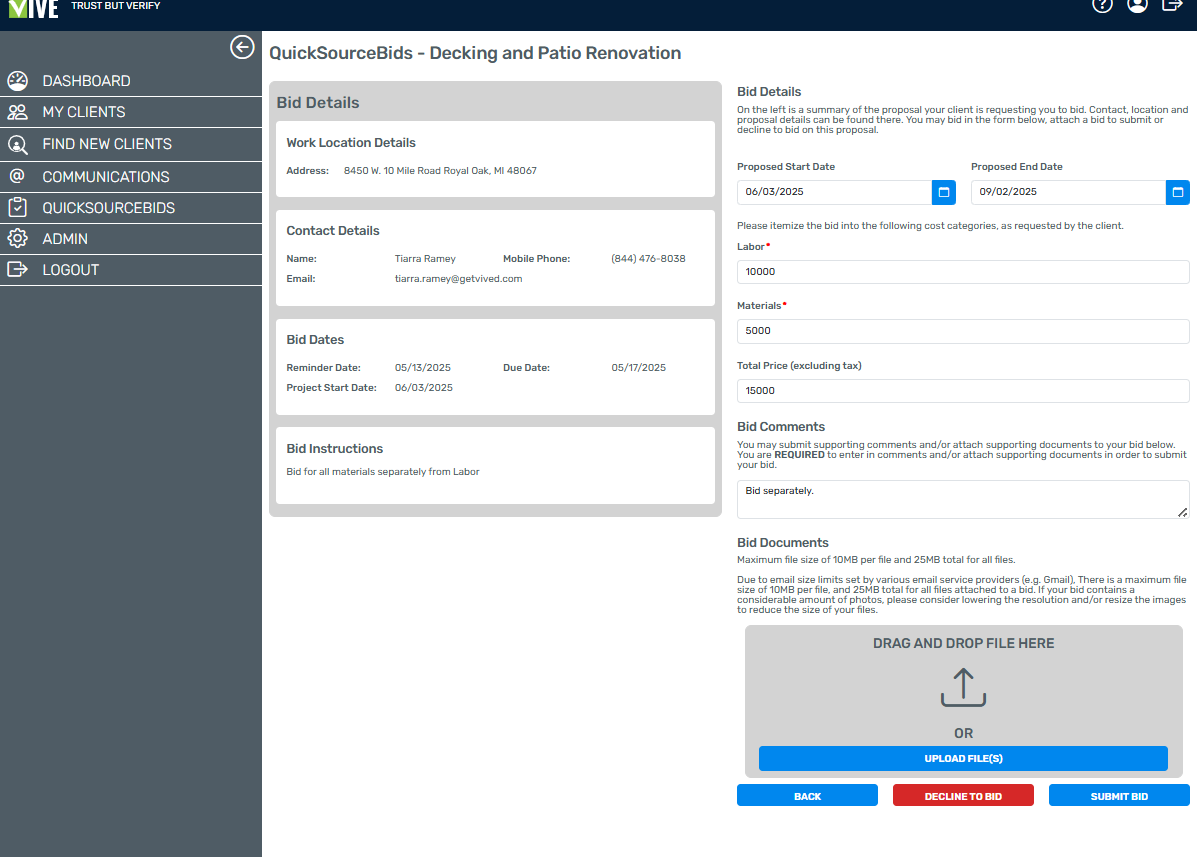This screenshot has width=1197, height=857.
Task: Click the comments box resize handle
Action: [x=1182, y=513]
